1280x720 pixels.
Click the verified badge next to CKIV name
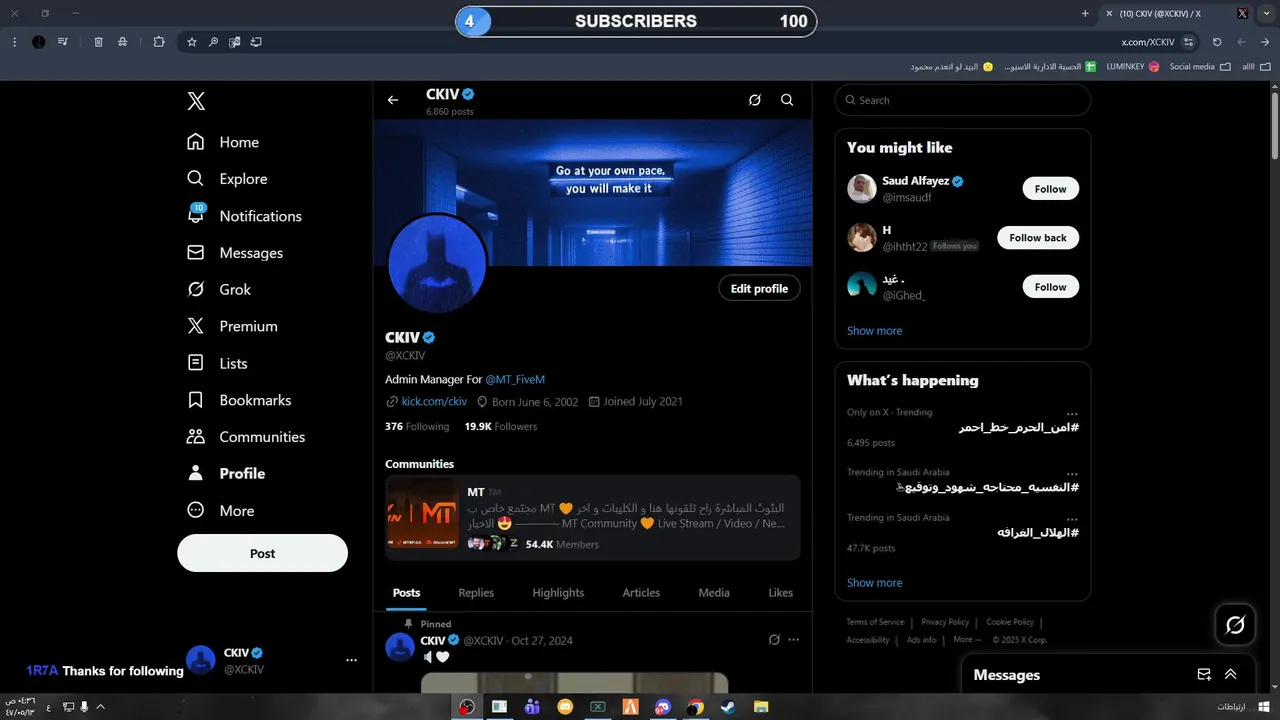pos(429,337)
